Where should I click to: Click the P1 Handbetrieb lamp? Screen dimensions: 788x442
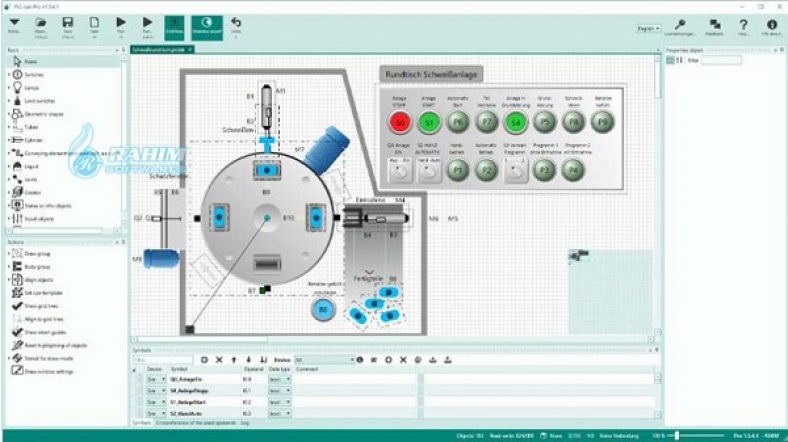click(x=457, y=170)
